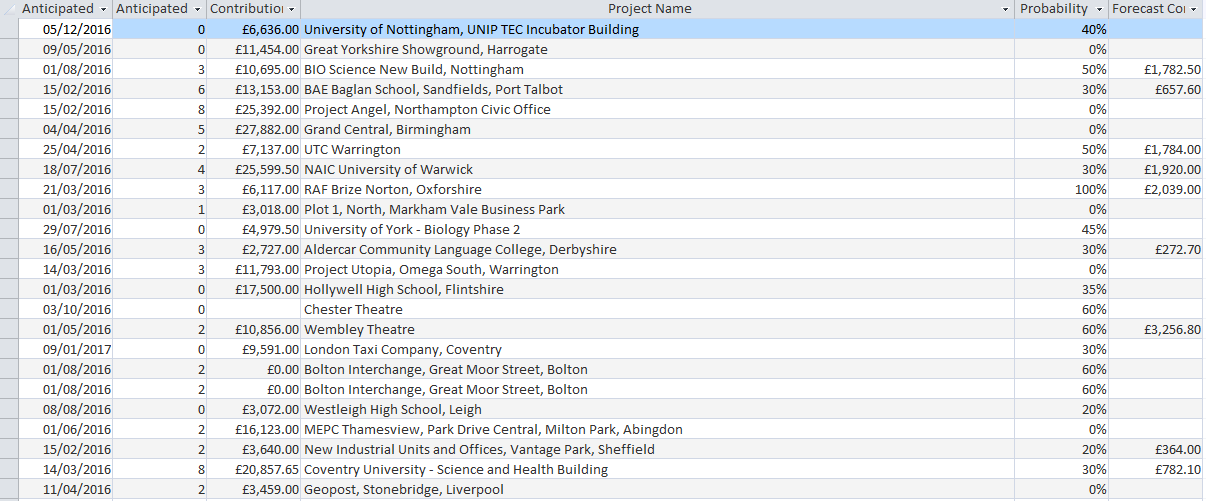
Task: Select the date cell 11/04/2016
Action: [66, 489]
